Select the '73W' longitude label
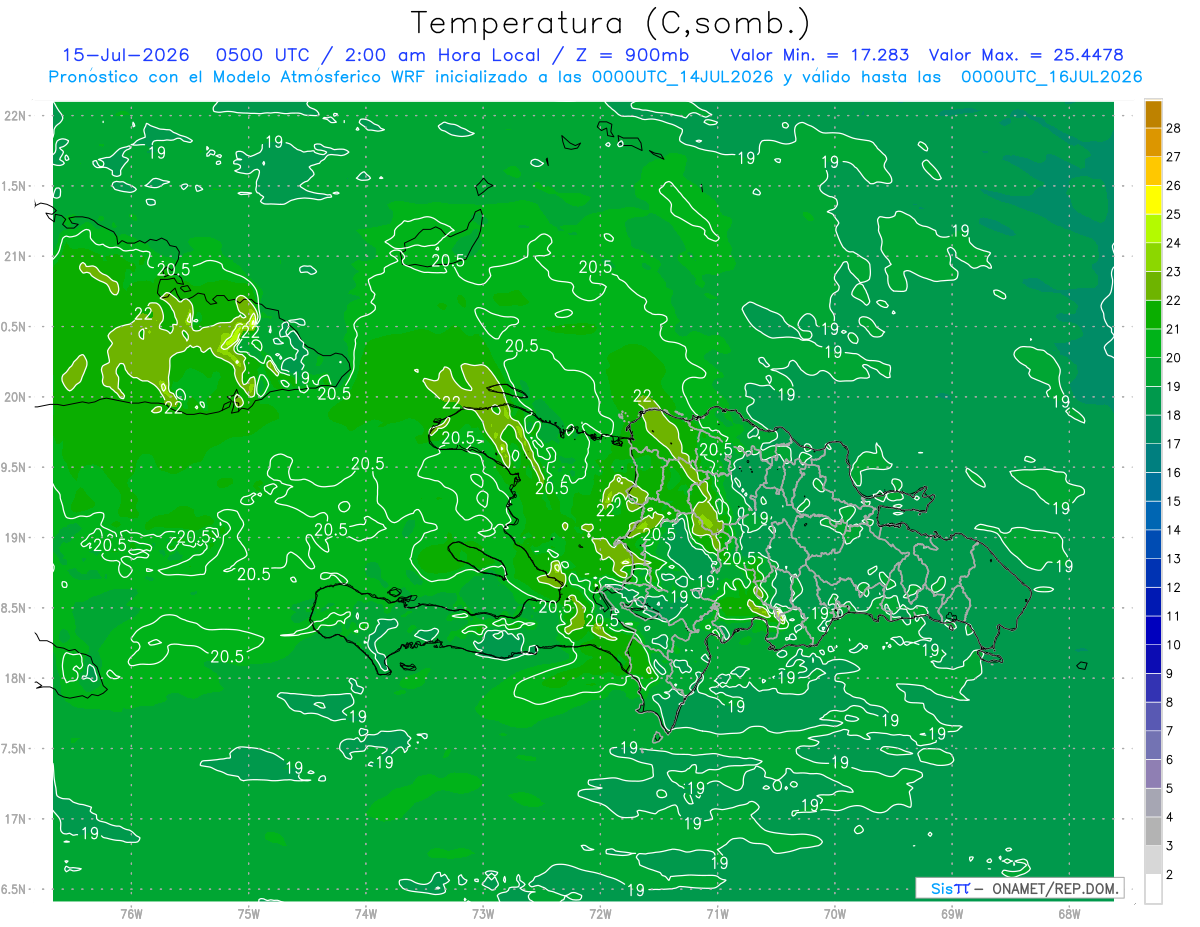1200x927 pixels. coord(482,914)
